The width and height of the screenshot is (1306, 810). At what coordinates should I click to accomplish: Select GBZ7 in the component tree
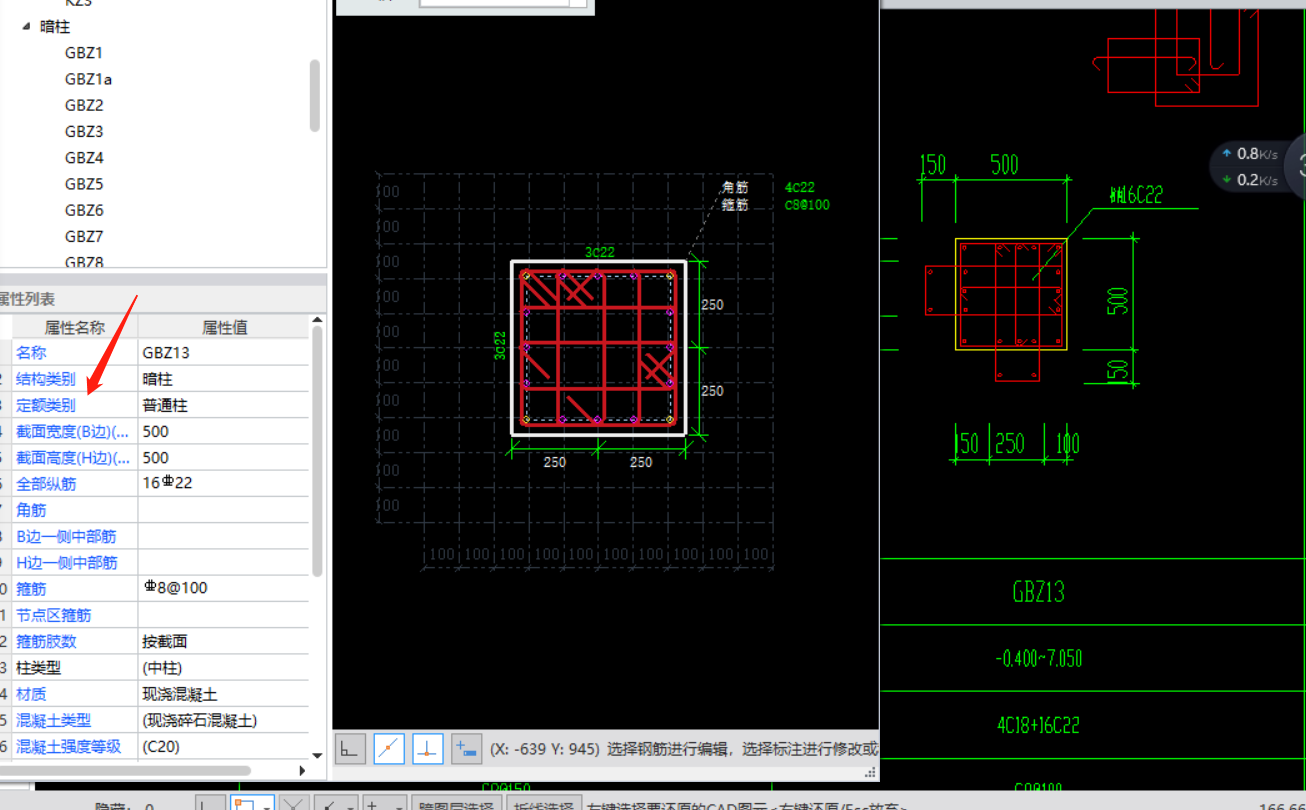84,236
